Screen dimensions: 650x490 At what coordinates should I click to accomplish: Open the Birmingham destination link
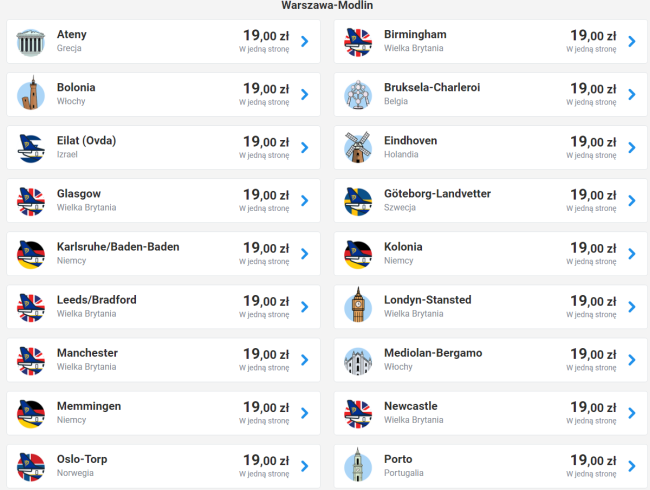click(415, 35)
